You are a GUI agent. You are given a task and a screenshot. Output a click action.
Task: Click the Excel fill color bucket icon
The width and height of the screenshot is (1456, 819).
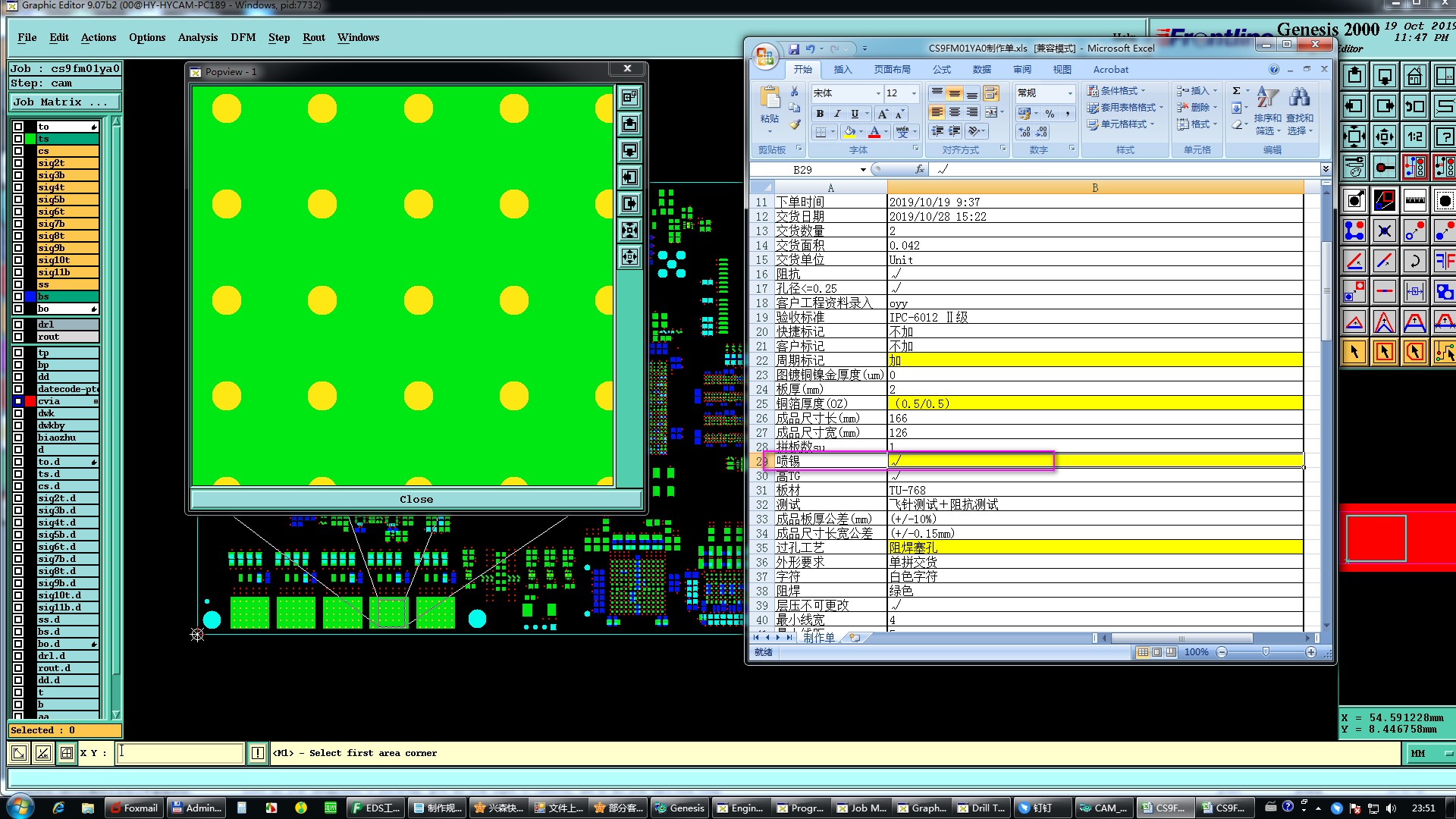[849, 132]
